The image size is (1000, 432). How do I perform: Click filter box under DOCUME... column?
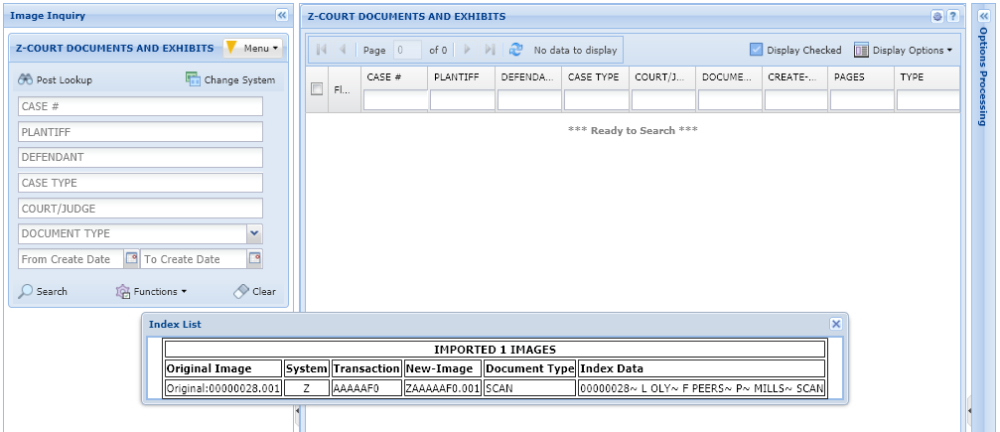[x=730, y=100]
